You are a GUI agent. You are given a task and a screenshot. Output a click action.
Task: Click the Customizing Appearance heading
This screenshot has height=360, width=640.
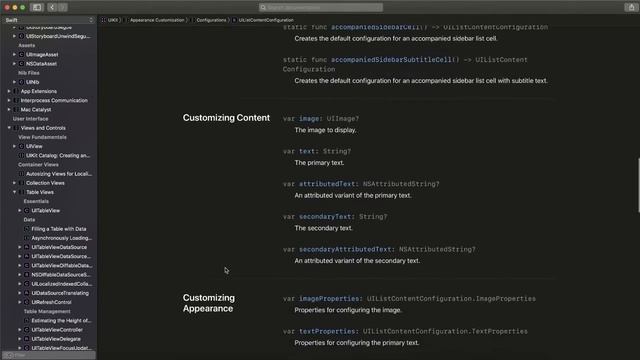pyautogui.click(x=209, y=303)
